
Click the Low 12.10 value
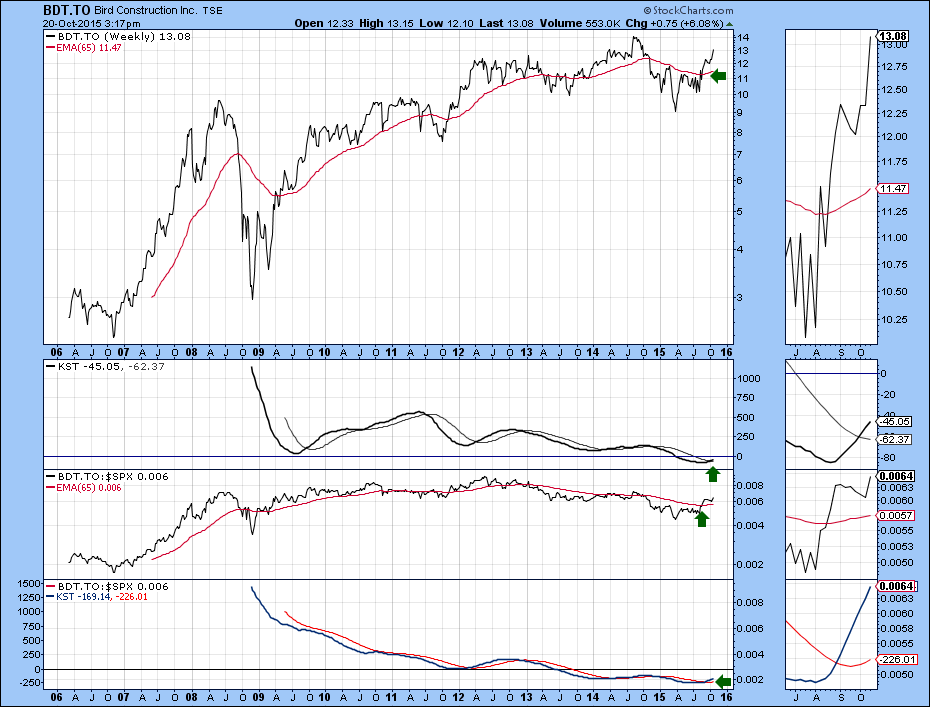pyautogui.click(x=447, y=24)
